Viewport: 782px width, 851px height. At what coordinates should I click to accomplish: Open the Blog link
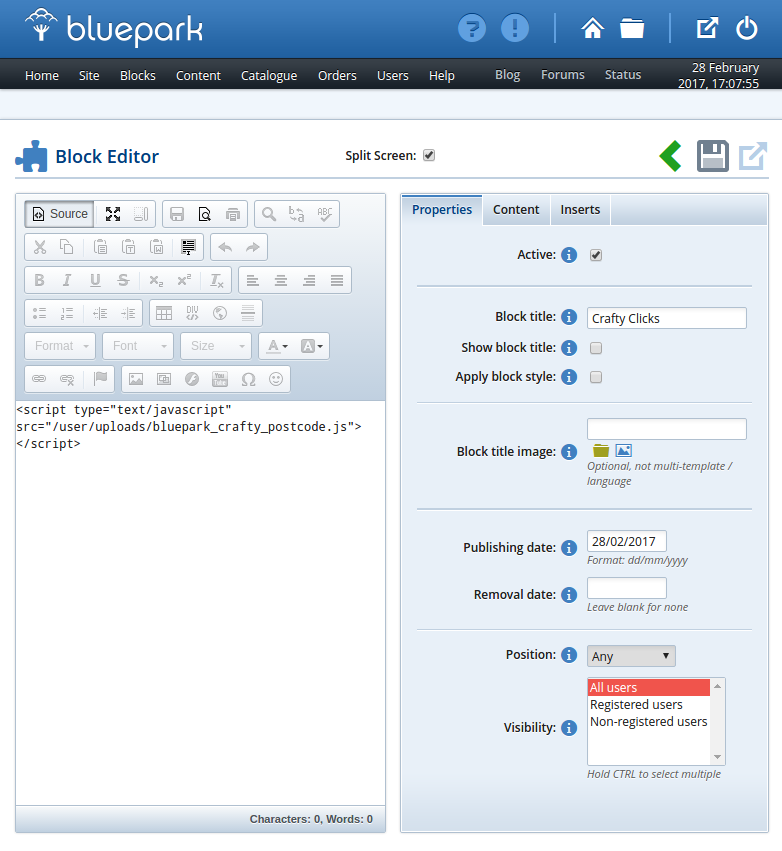(507, 74)
